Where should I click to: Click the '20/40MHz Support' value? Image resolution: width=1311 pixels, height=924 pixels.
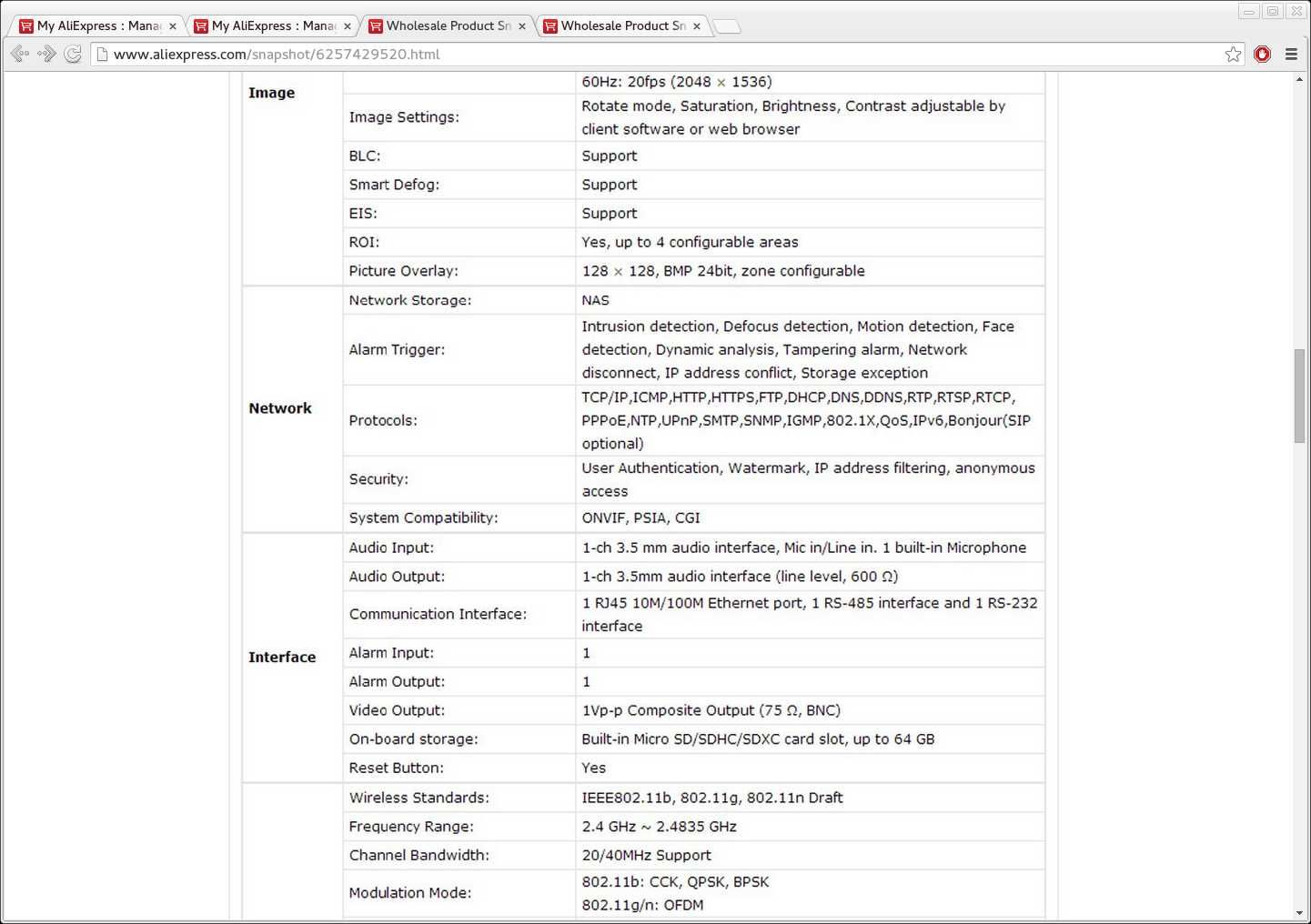[646, 855]
